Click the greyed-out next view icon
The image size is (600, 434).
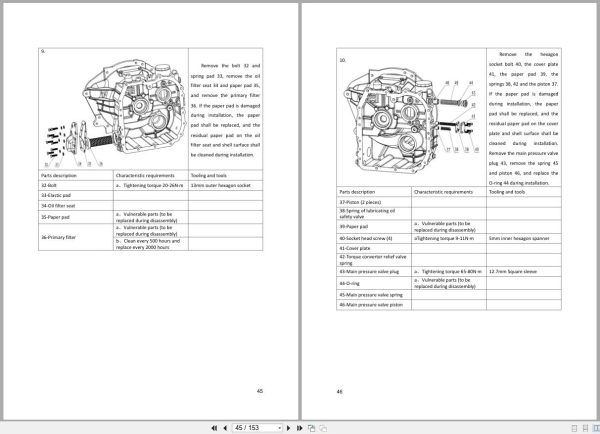click(x=323, y=428)
